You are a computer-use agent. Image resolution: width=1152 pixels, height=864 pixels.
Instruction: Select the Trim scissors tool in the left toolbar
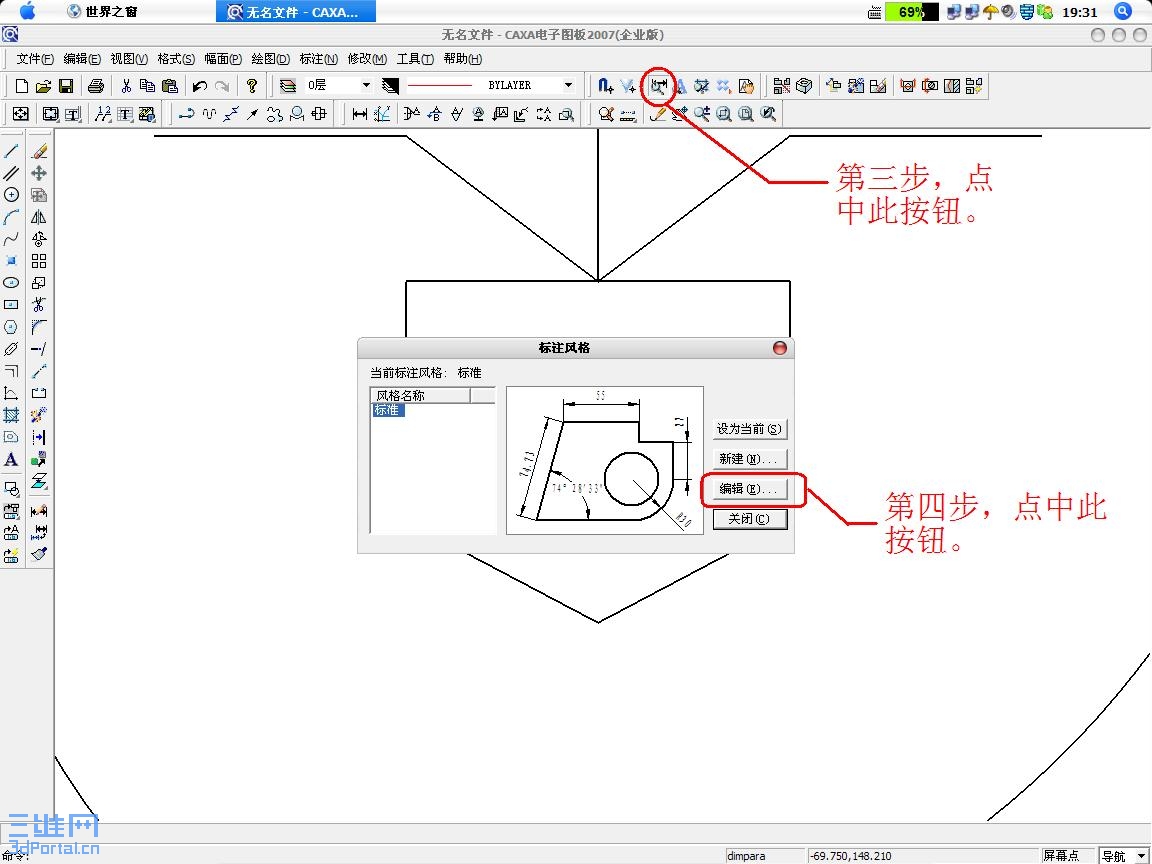39,304
